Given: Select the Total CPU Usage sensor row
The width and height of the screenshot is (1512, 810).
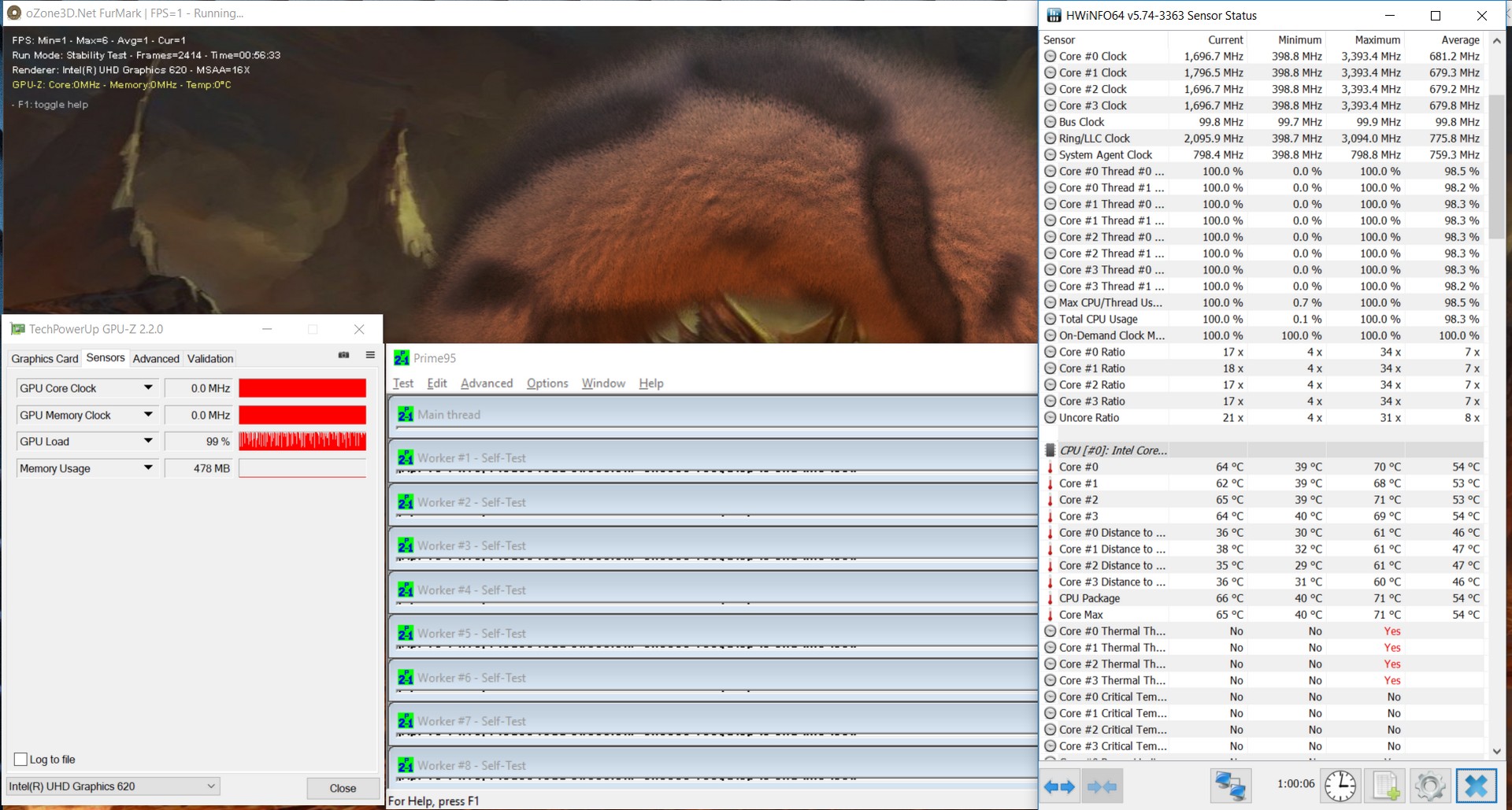Looking at the screenshot, I should [x=1262, y=320].
